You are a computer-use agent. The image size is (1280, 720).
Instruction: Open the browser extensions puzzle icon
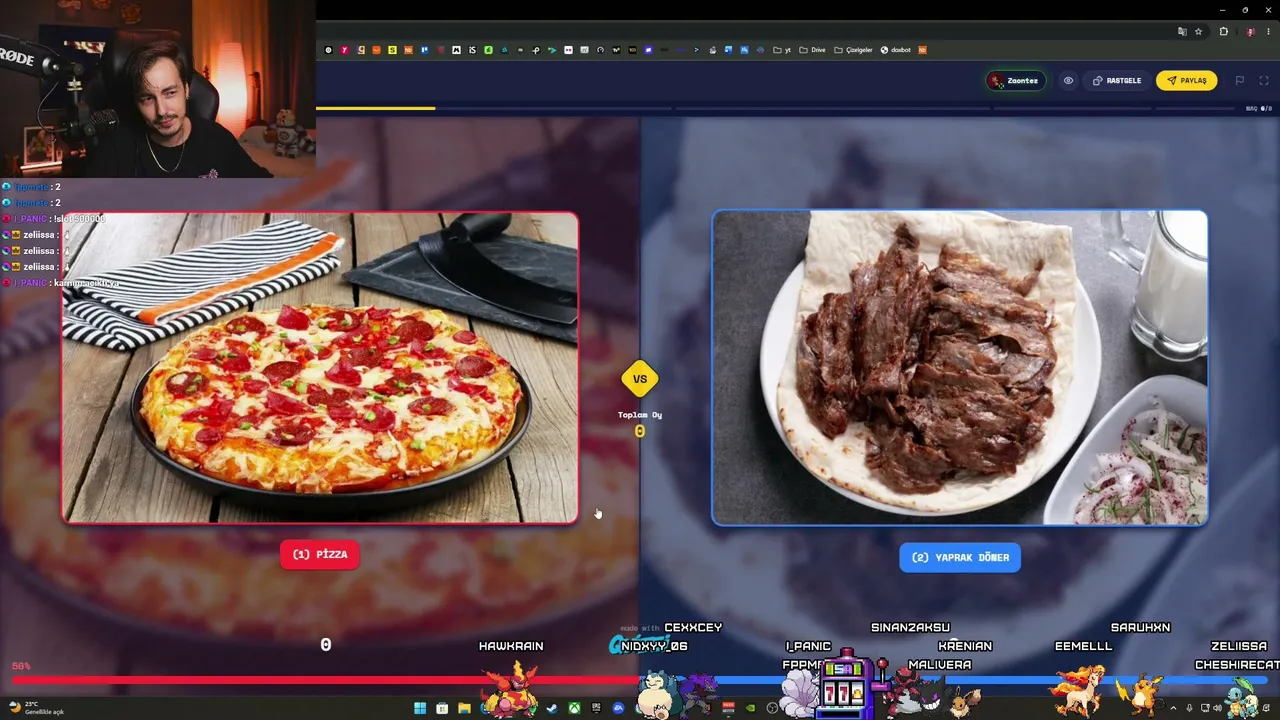(1223, 31)
